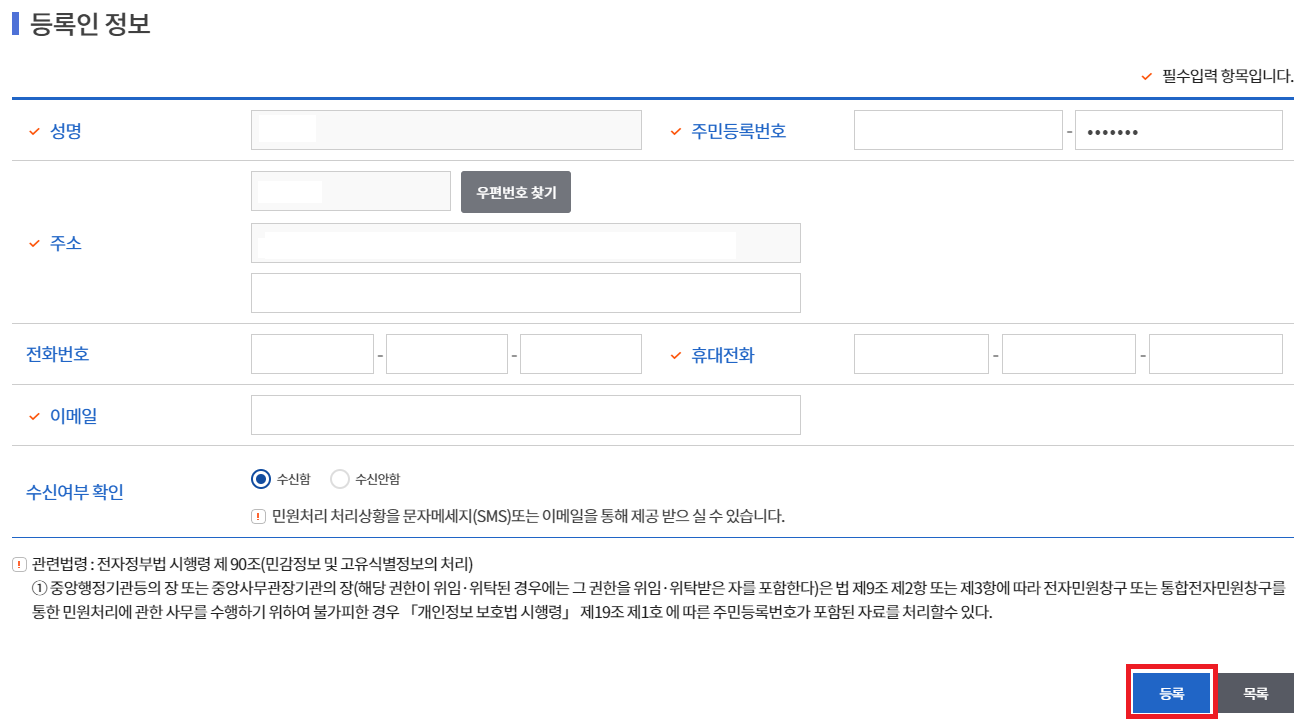Select the 수신함 radio option

(x=261, y=479)
